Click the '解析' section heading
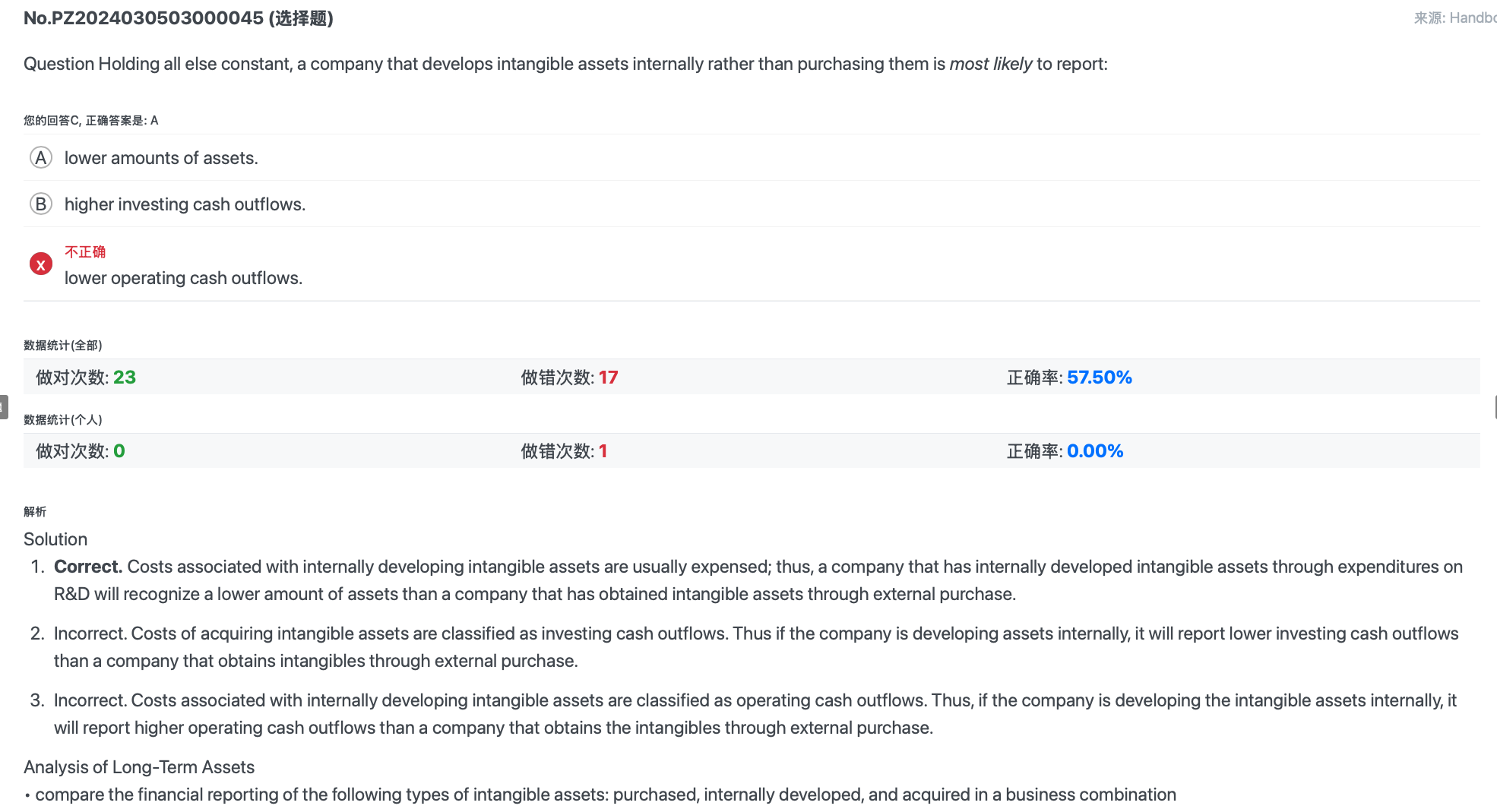Screen dimensions: 1497x812 35,511
